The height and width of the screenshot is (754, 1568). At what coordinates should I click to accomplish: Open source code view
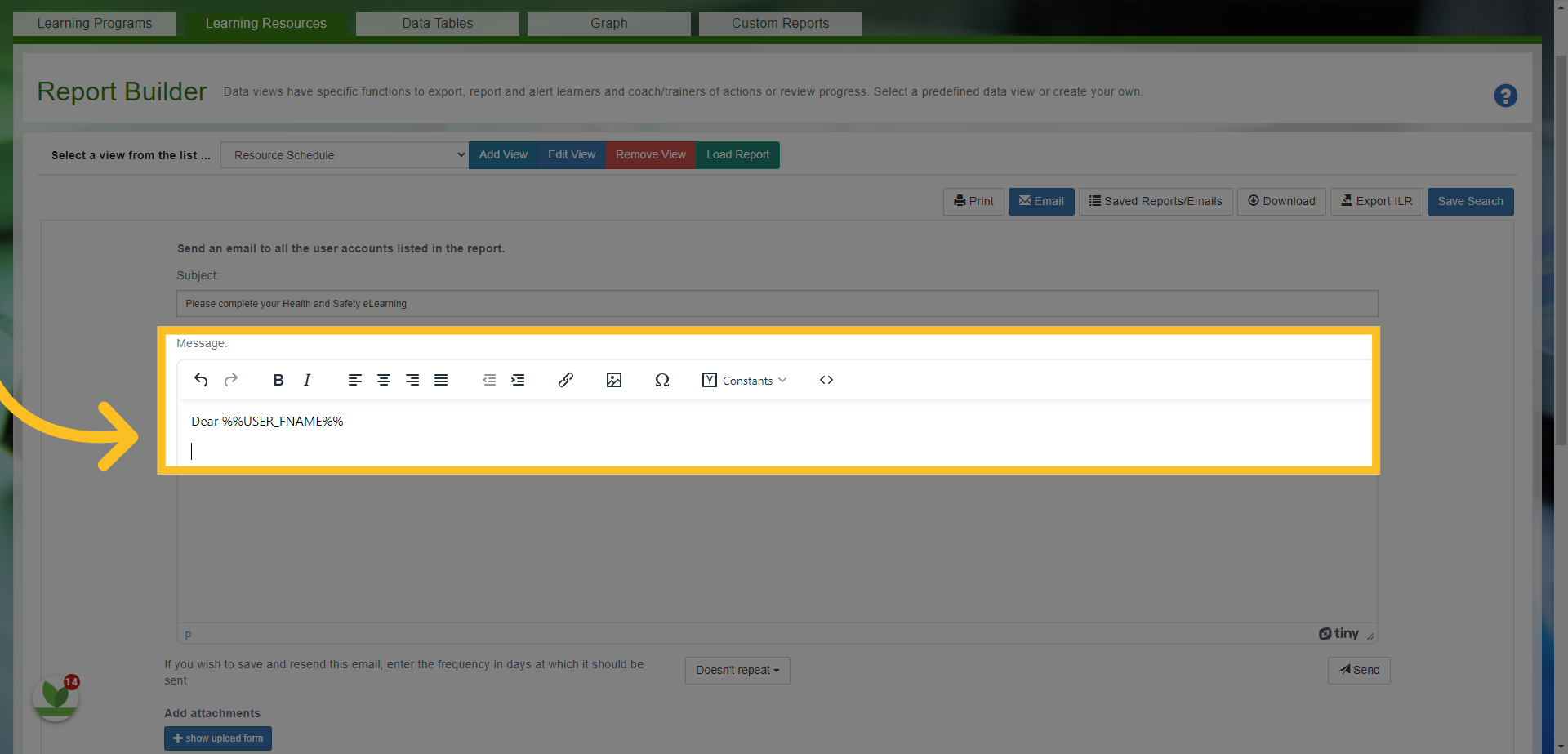(x=826, y=380)
